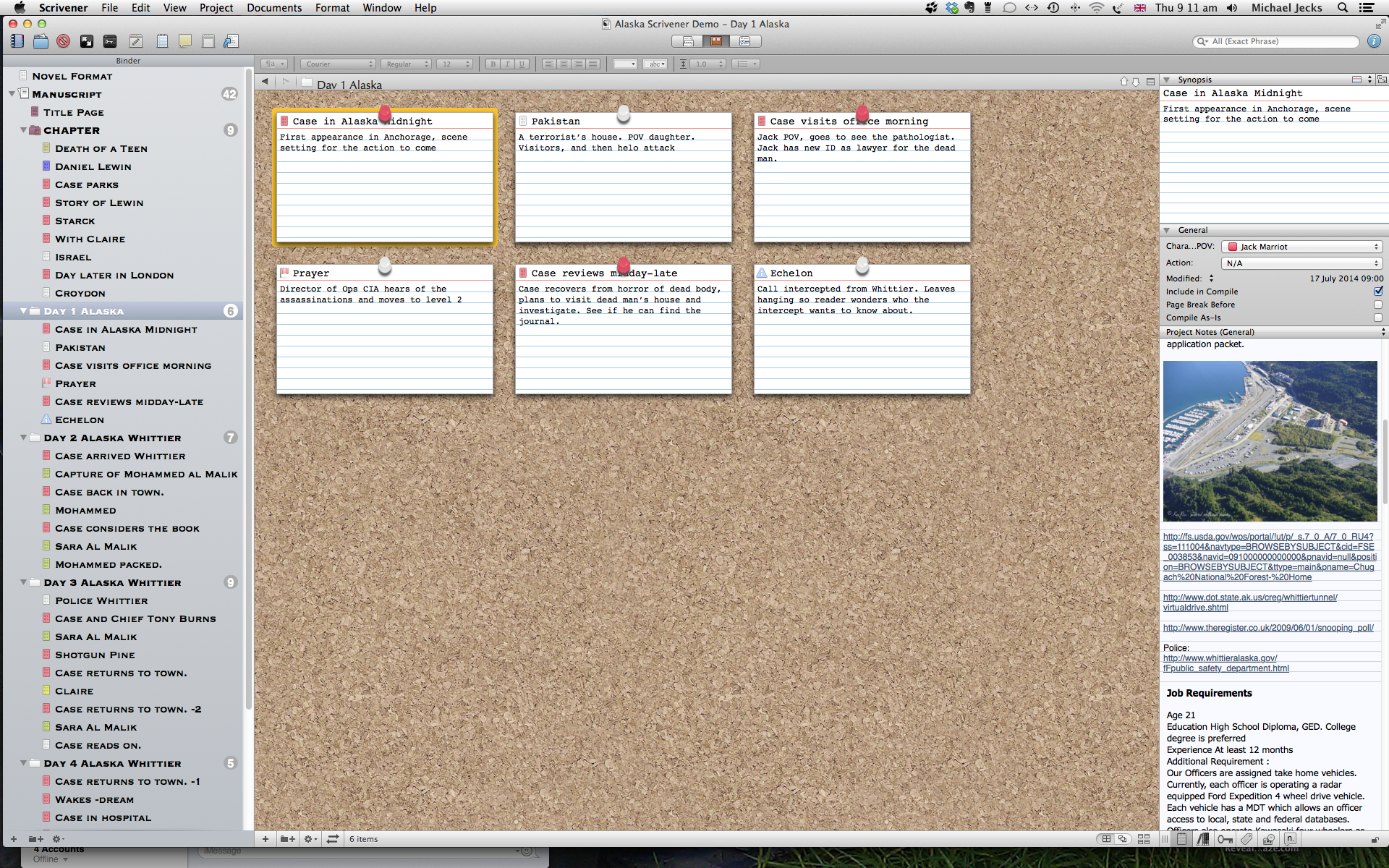Open the Documents menu

click(x=274, y=8)
